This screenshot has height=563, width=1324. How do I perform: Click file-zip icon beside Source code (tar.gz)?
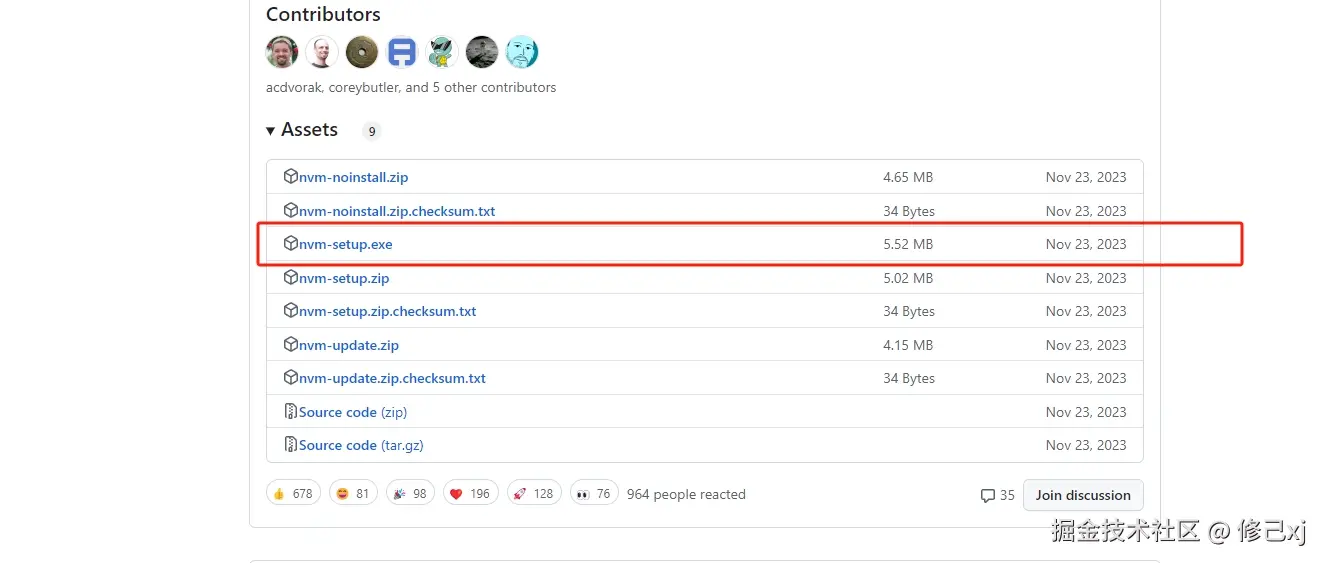coord(290,444)
